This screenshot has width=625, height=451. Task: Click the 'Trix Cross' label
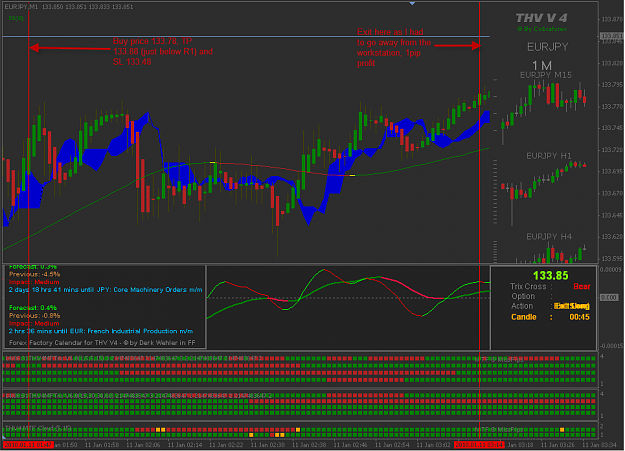click(x=528, y=286)
